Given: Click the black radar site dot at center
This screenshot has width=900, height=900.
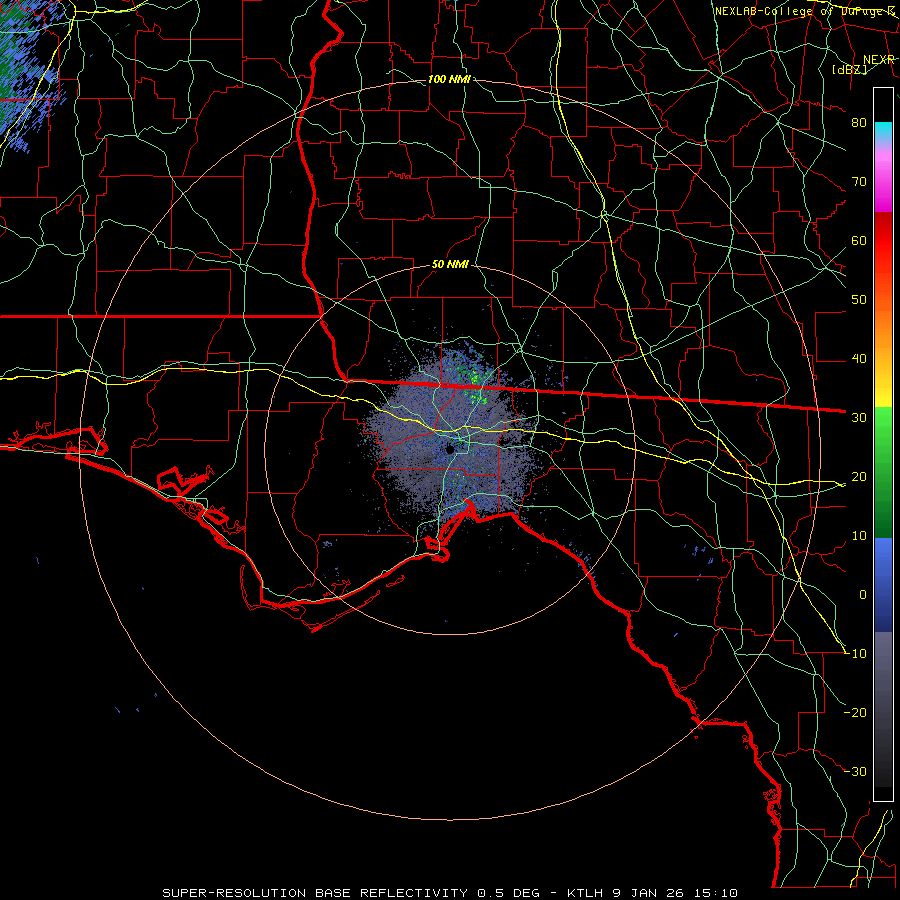Looking at the screenshot, I should 451,449.
